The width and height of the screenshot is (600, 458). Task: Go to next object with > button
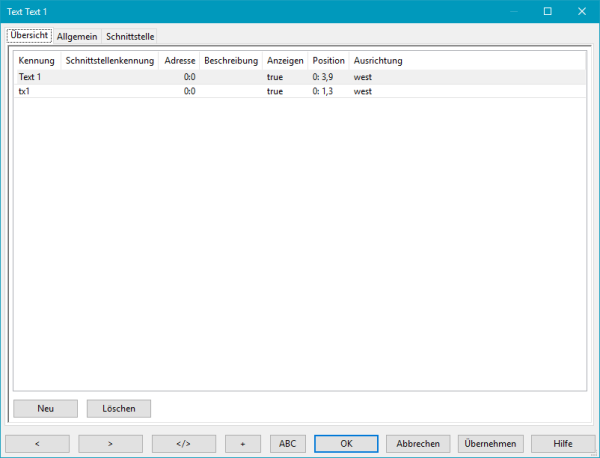click(x=110, y=443)
